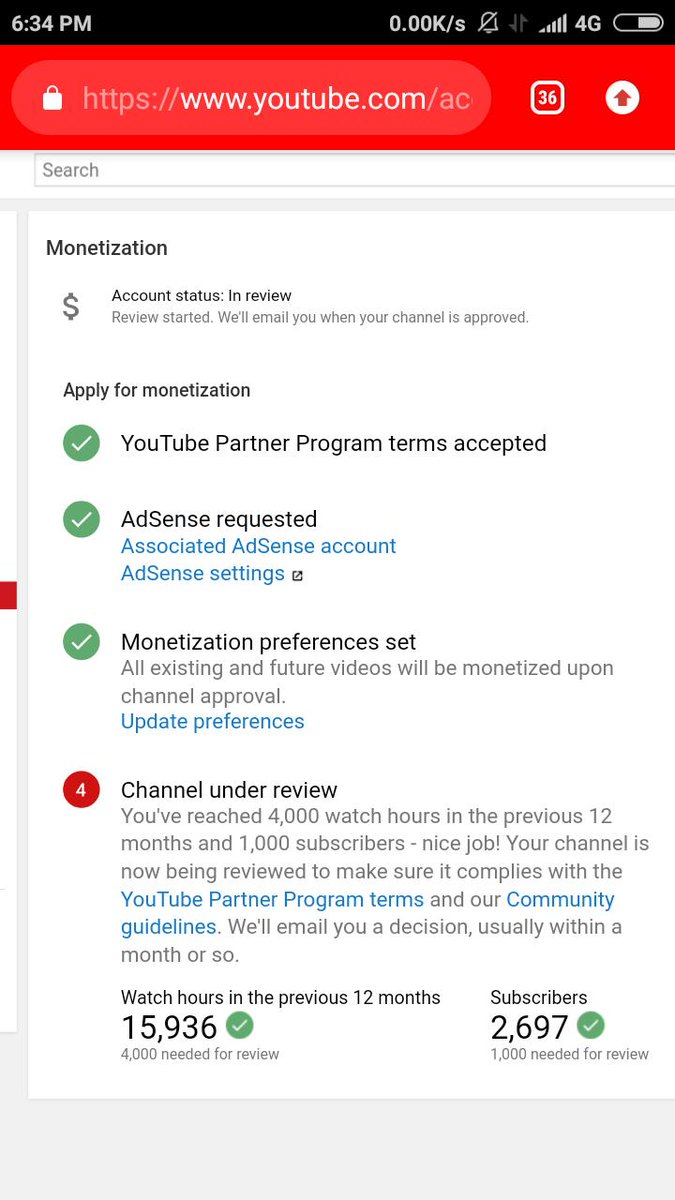Tap green checkmark beside Partner Program terms accepted

81,443
